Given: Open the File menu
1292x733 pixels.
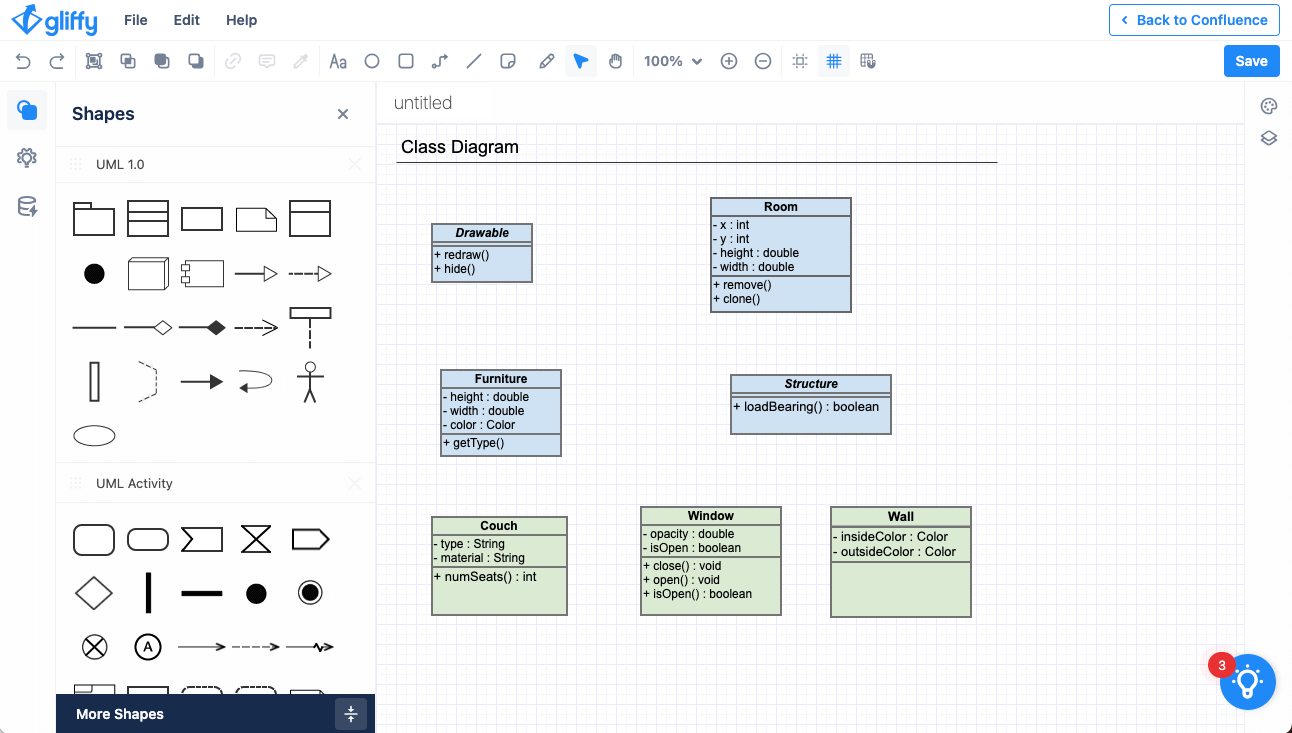Looking at the screenshot, I should [x=135, y=20].
